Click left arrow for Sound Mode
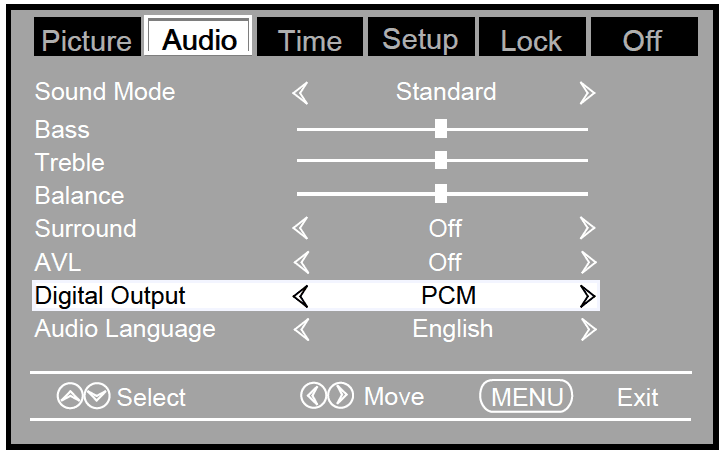The width and height of the screenshot is (723, 459). (300, 93)
